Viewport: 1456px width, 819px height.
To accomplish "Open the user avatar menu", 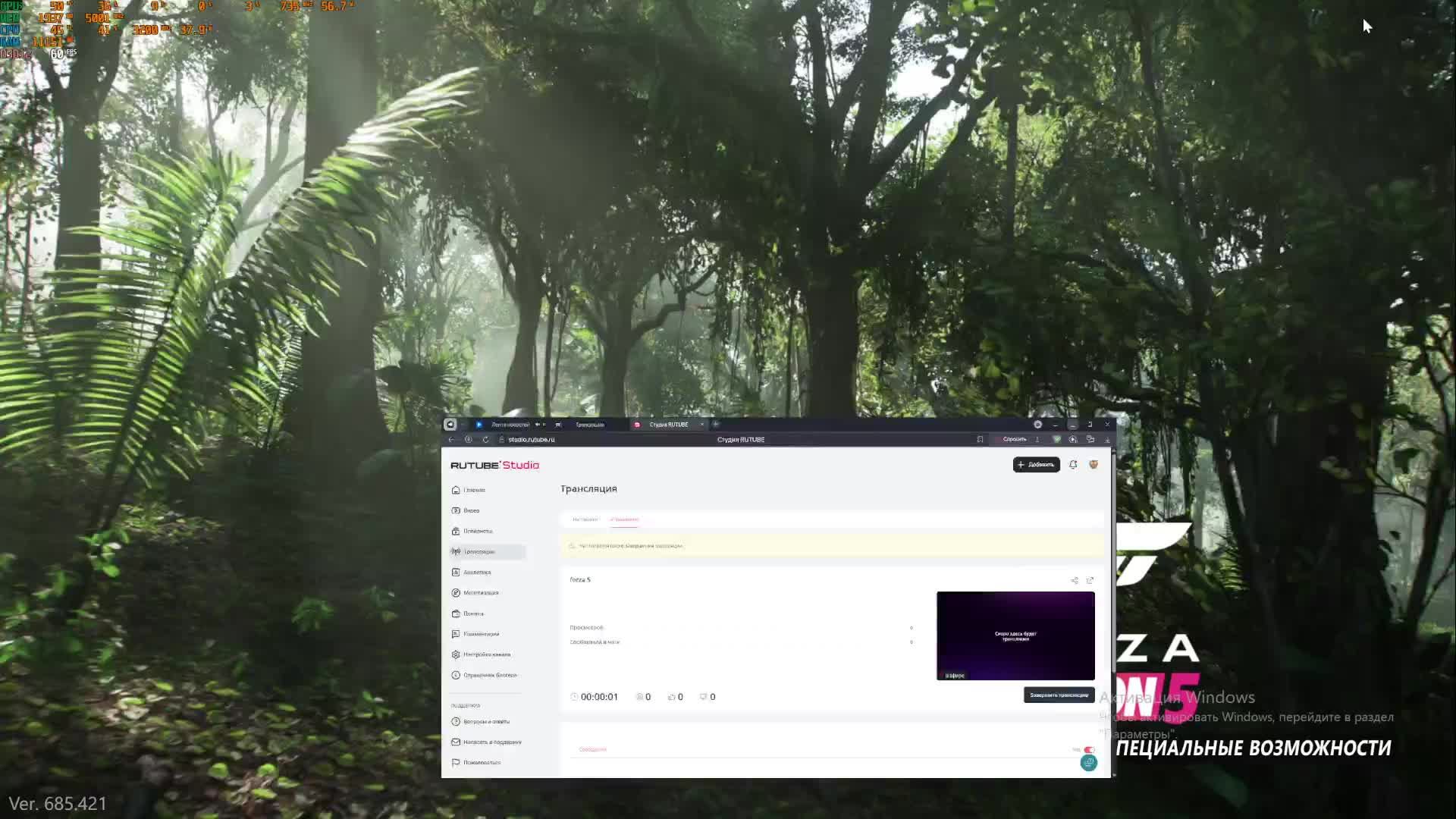I will (1094, 464).
